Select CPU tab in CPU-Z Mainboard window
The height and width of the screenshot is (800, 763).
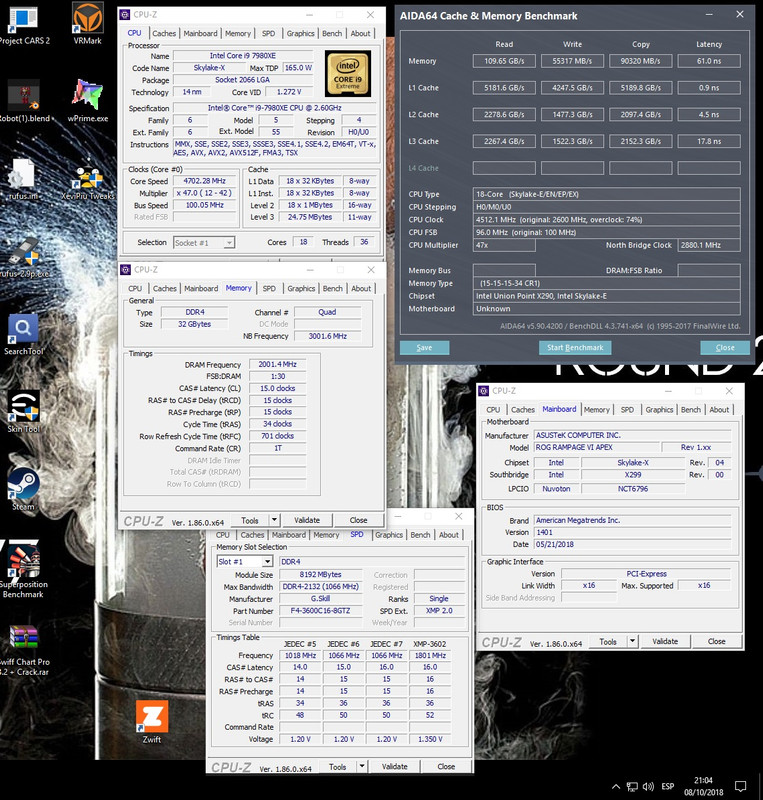[493, 410]
